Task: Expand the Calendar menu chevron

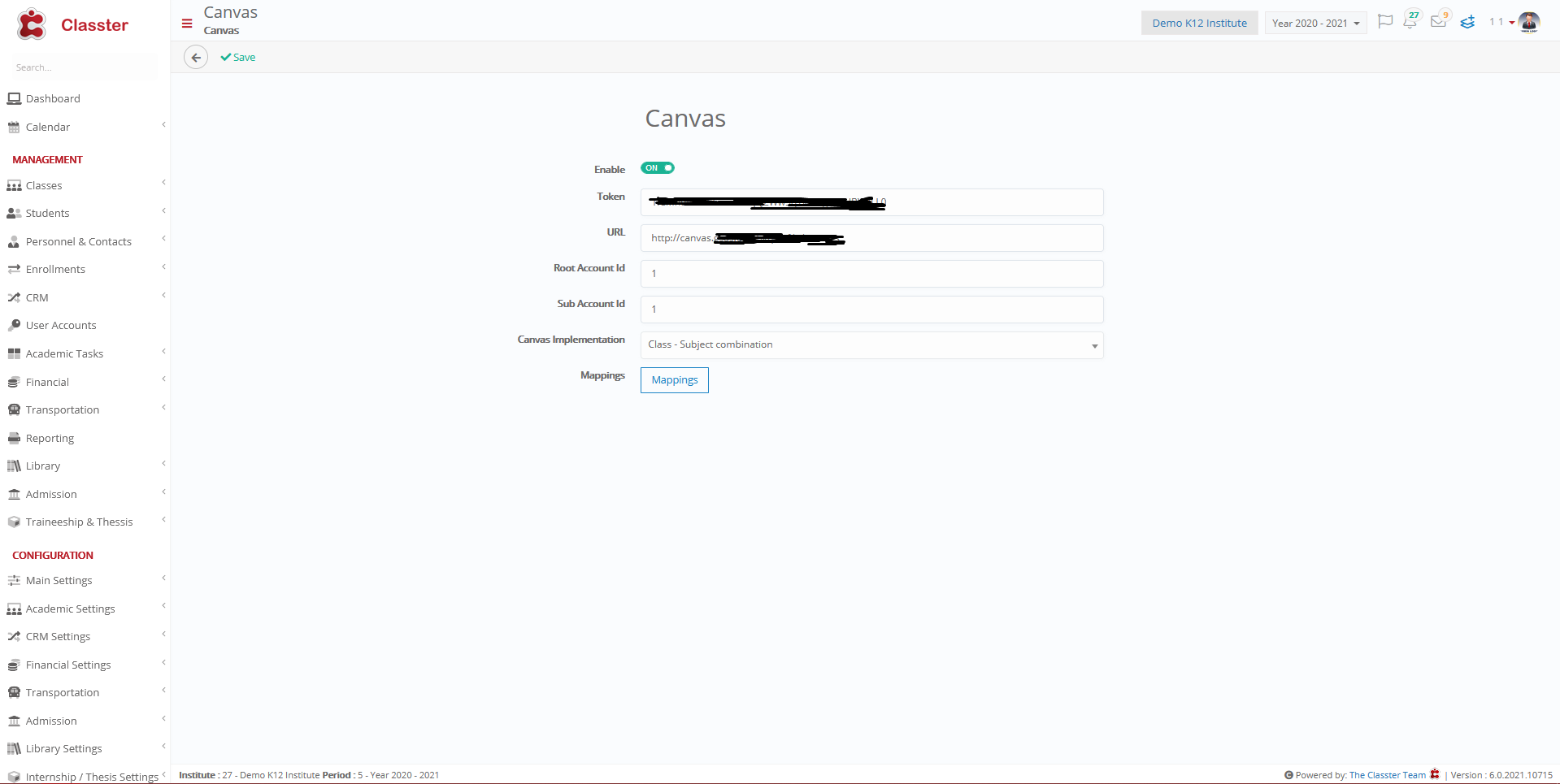Action: [163, 125]
